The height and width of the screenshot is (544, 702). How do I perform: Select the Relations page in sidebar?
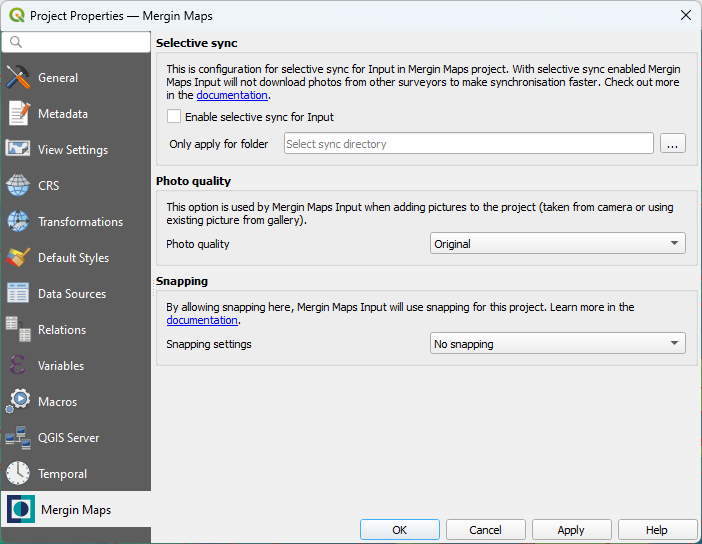62,330
